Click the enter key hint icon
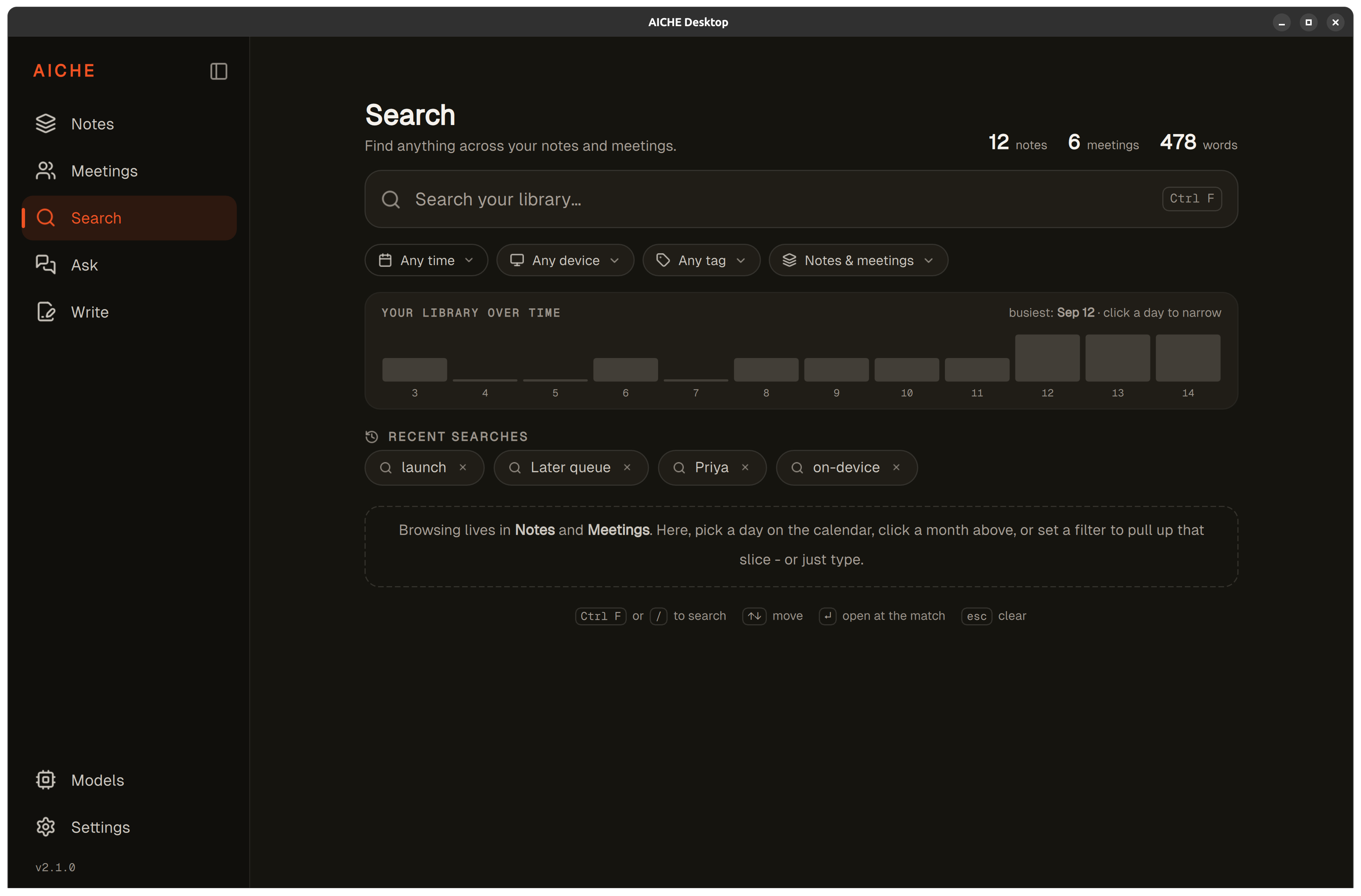The height and width of the screenshot is (896, 1361). point(827,617)
